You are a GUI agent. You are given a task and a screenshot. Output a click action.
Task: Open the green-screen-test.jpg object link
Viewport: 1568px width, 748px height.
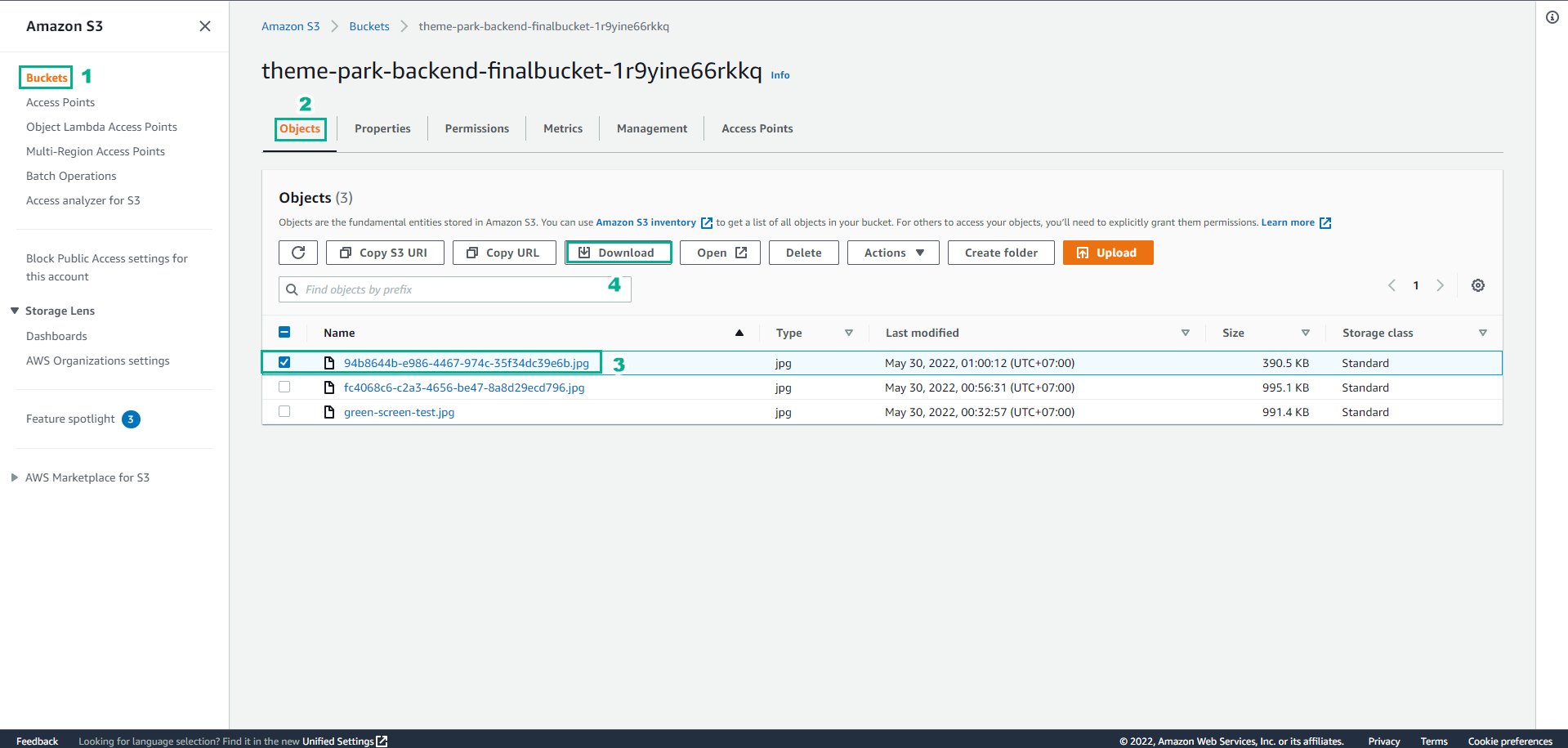(399, 412)
